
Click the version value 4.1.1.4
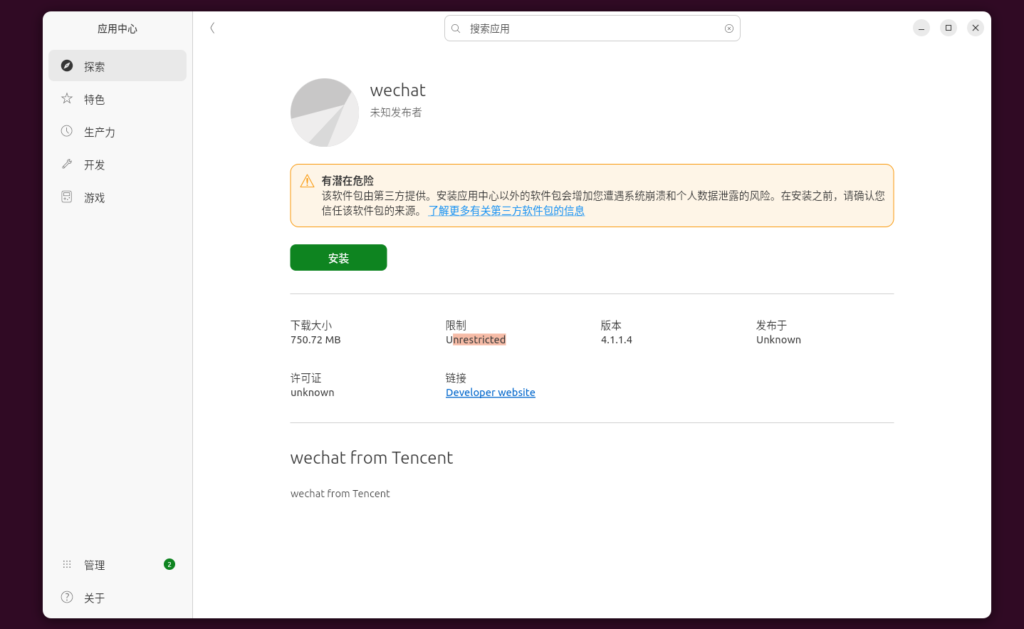[616, 340]
